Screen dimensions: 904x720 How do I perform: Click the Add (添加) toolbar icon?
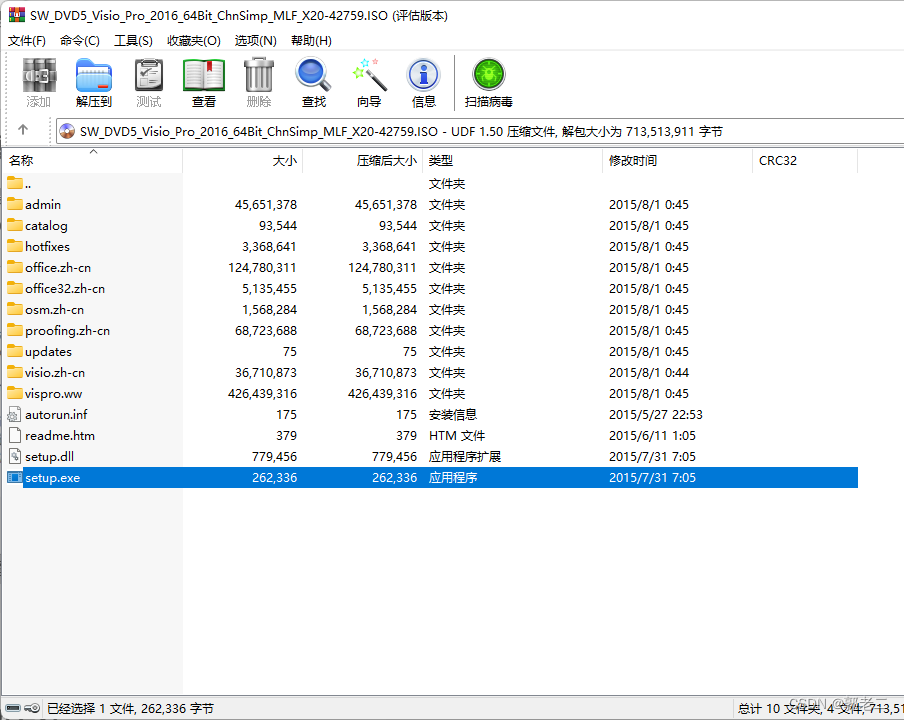click(39, 76)
